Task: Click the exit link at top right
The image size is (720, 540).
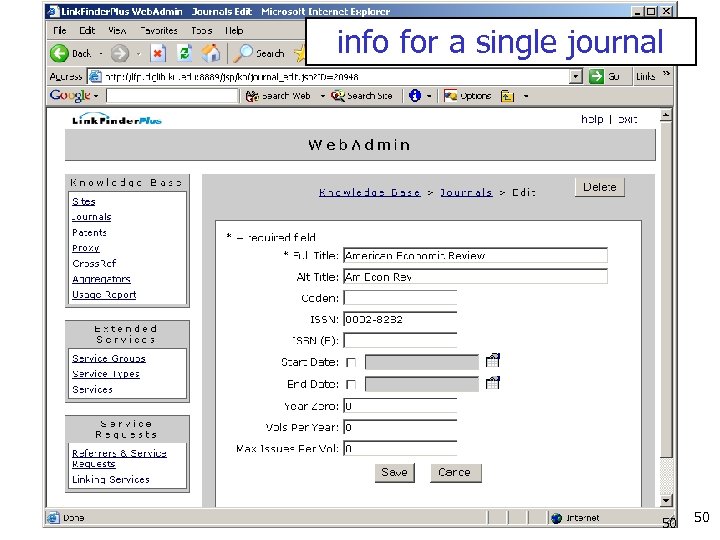Action: (x=627, y=119)
